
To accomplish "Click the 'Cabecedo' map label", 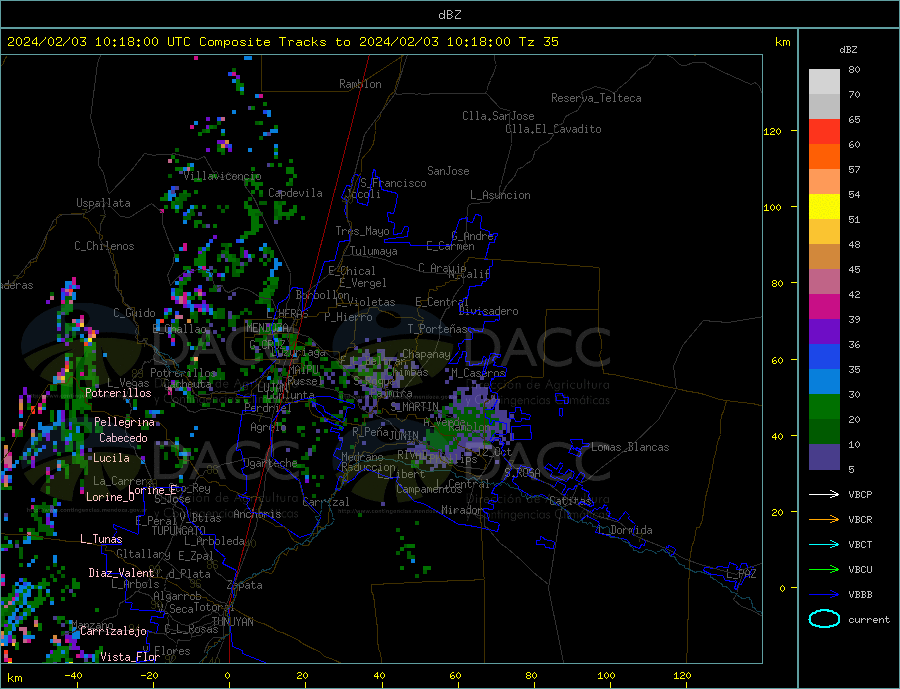I will [123, 438].
